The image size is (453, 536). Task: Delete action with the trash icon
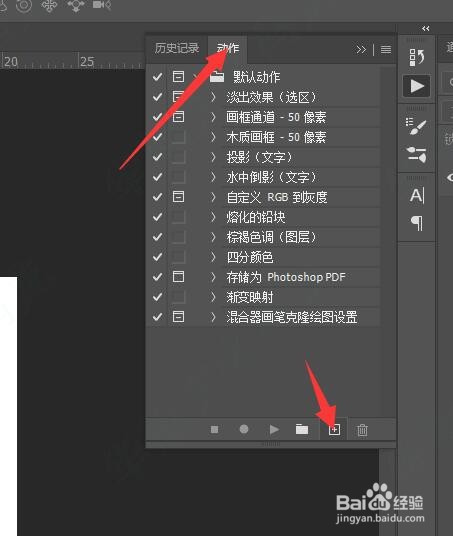click(362, 430)
